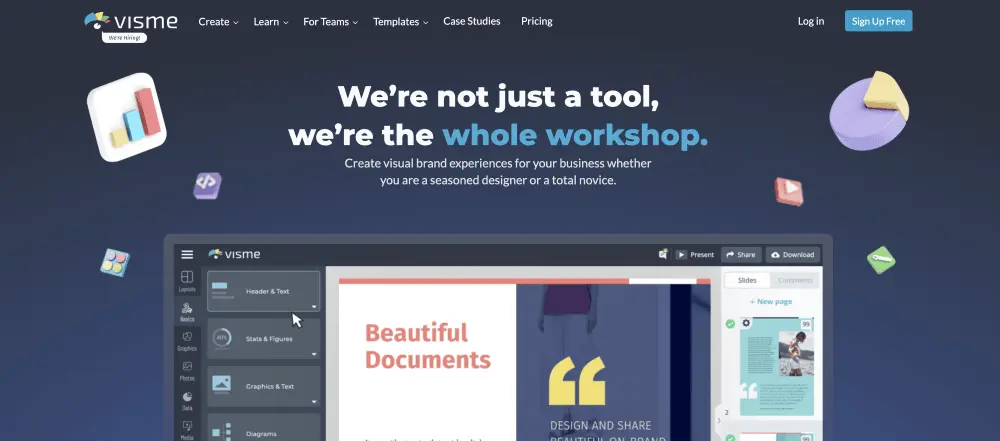Expand the Graphics & Text dropdown arrow
The width and height of the screenshot is (1000, 441).
(x=314, y=402)
